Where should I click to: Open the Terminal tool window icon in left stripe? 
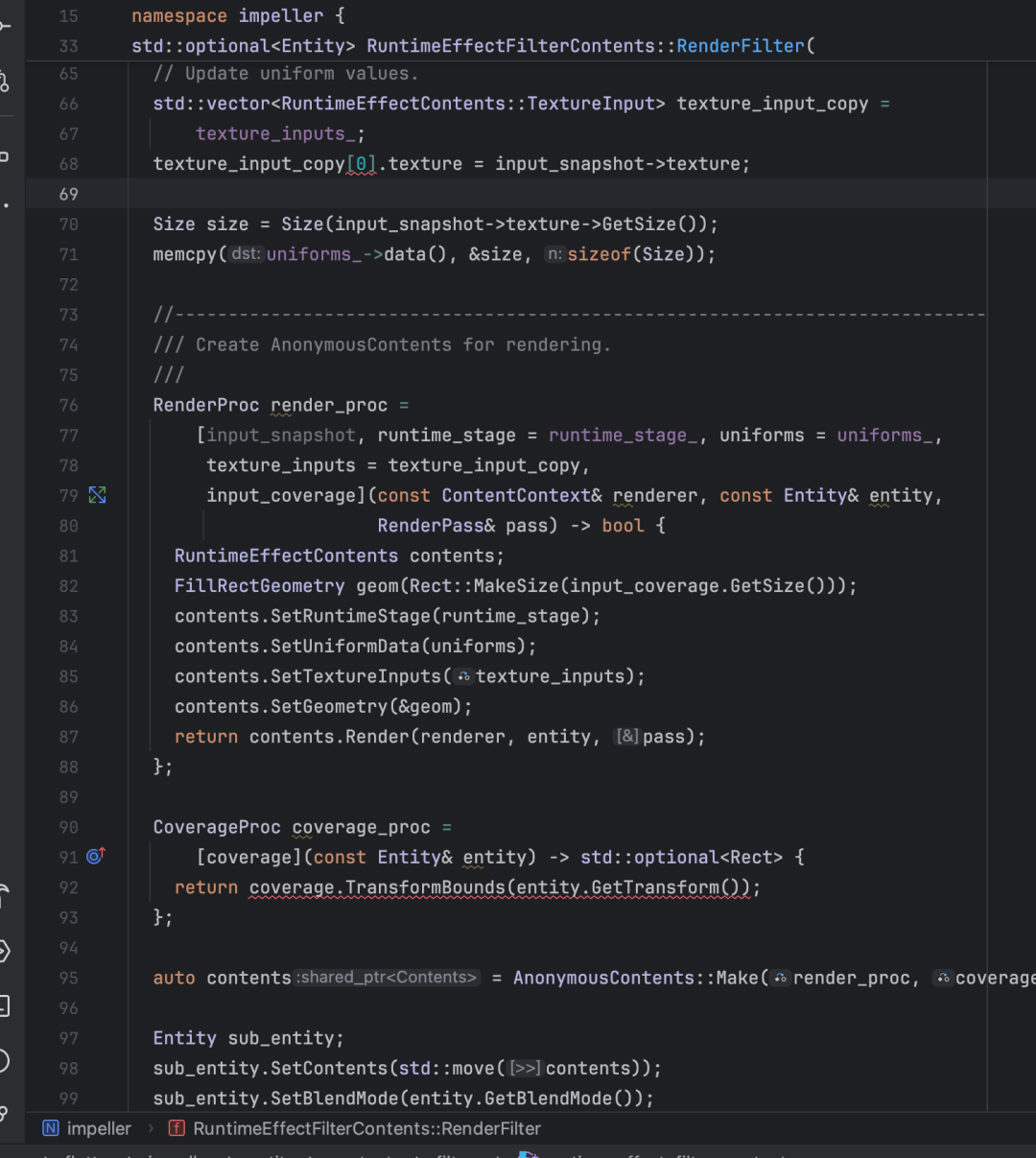4,1006
